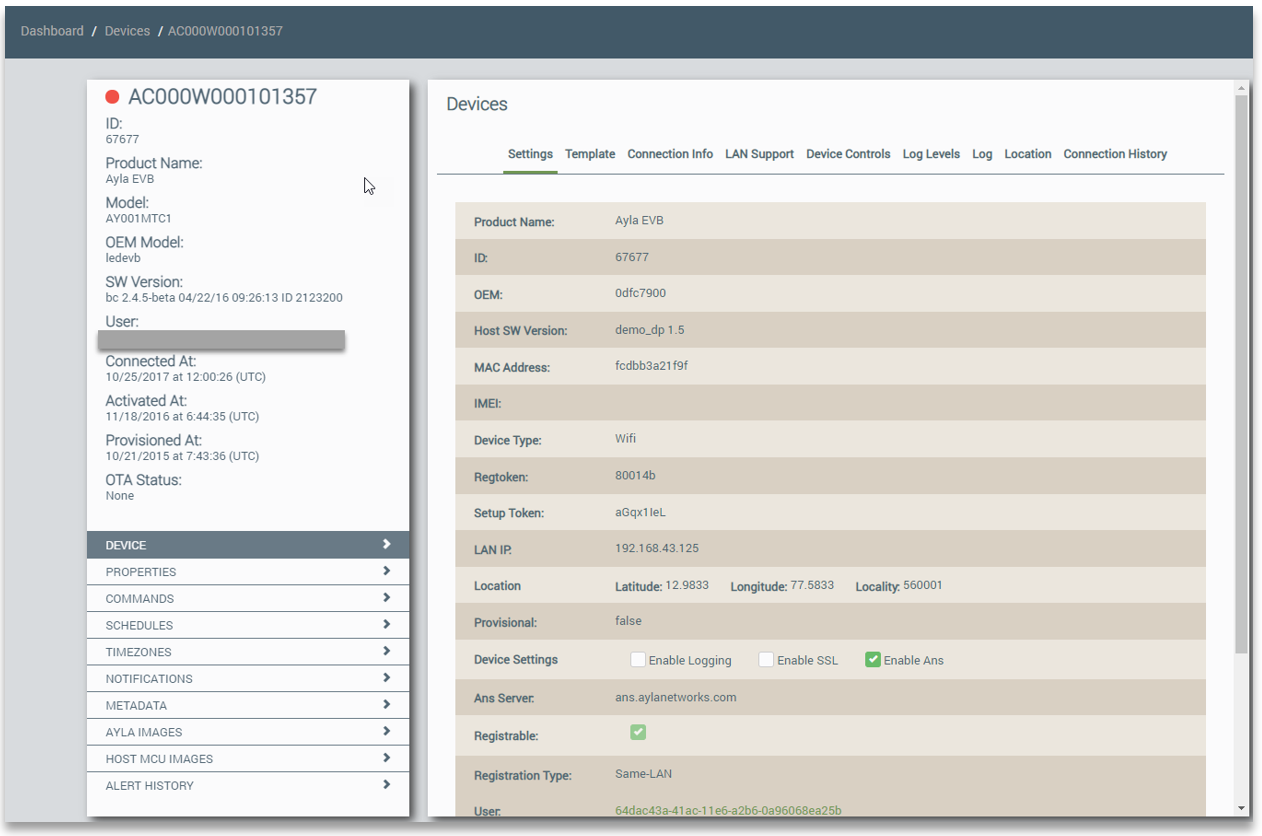Expand the METADATA section chevron
Screen dimensions: 1262x836
(x=386, y=704)
